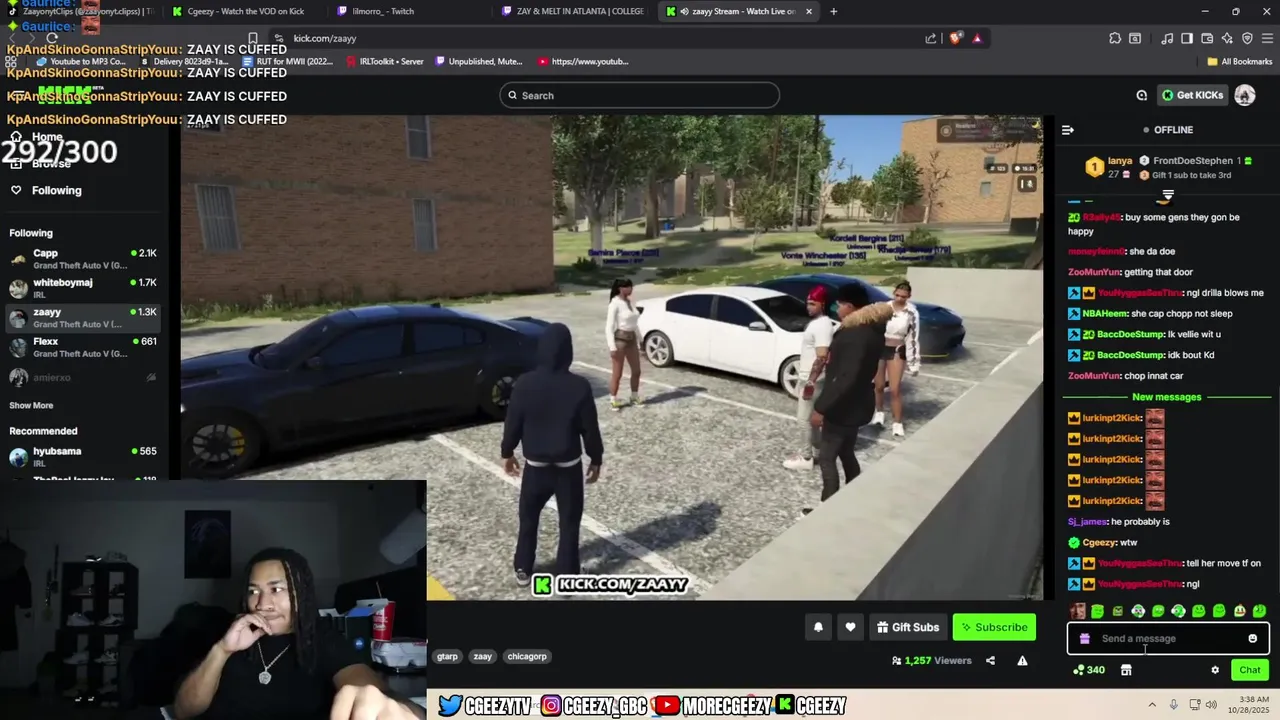The width and height of the screenshot is (1280, 720).
Task: Open Flexx channel in Following list
Action: [x=83, y=347]
